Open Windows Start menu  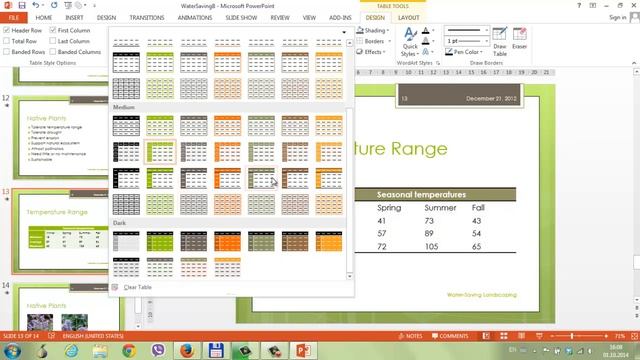click(x=12, y=351)
